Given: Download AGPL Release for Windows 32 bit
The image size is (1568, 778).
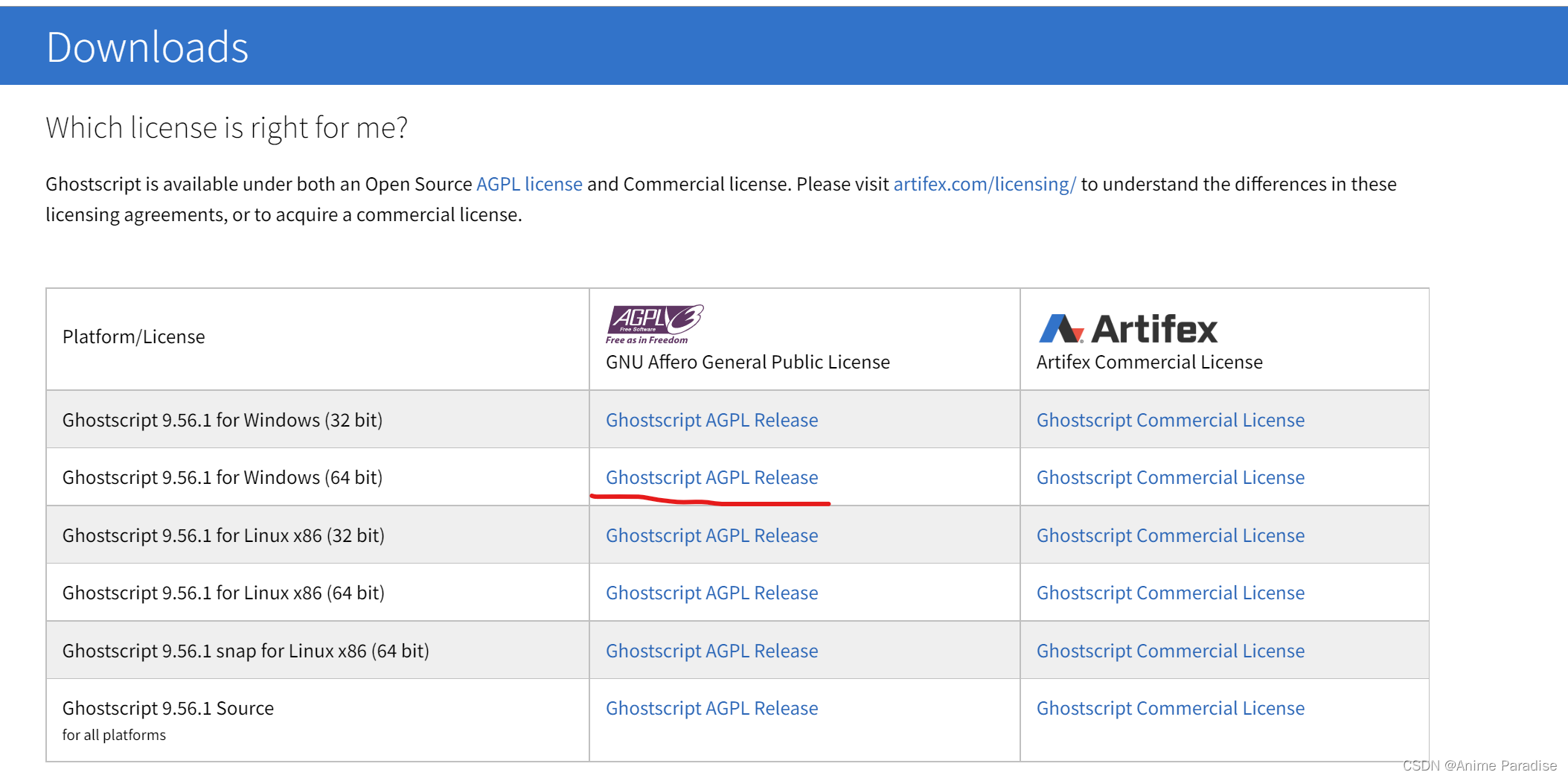Looking at the screenshot, I should [x=711, y=420].
